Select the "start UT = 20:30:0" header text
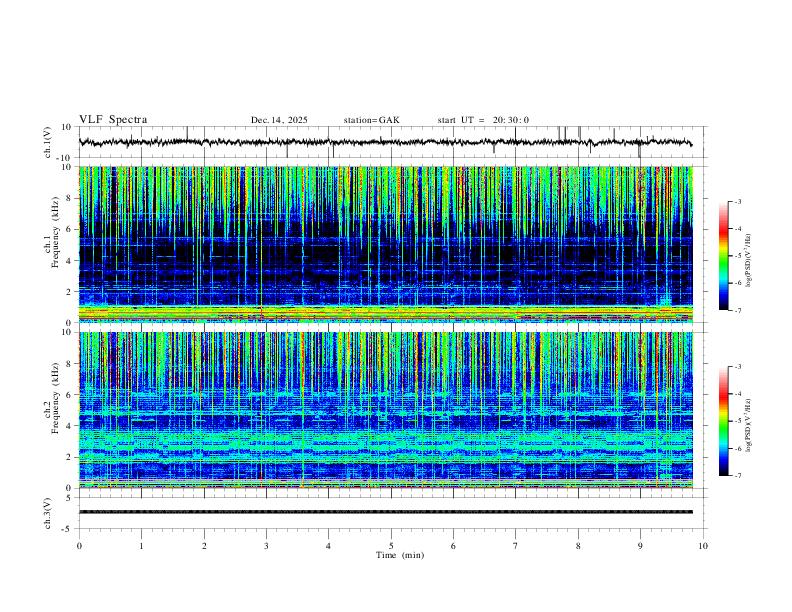Screen dimensions: 792x612 click(483, 120)
